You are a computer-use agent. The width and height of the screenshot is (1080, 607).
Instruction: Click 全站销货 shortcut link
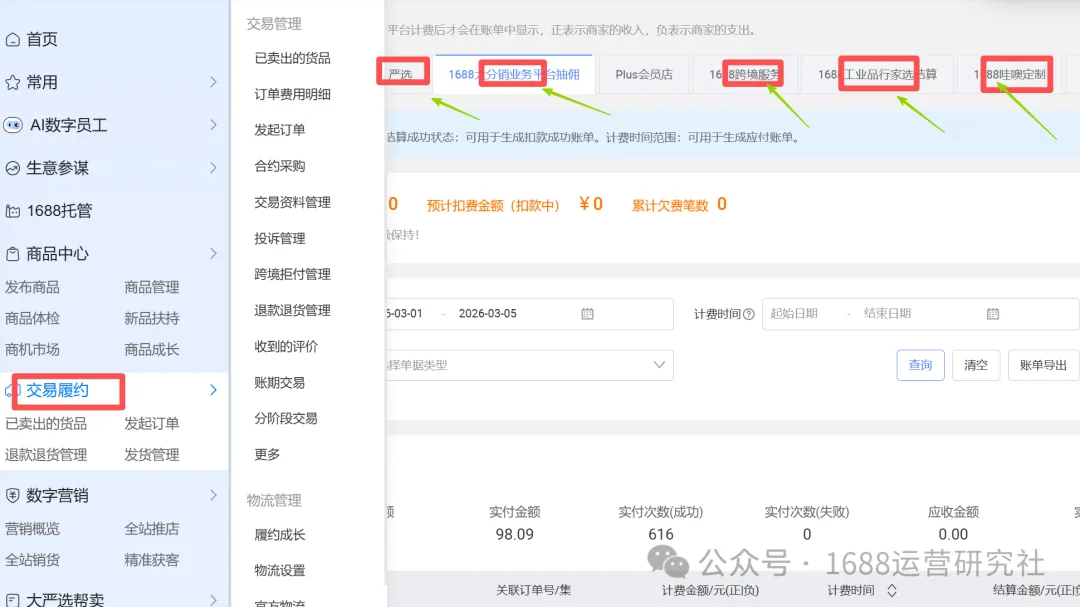pos(32,560)
